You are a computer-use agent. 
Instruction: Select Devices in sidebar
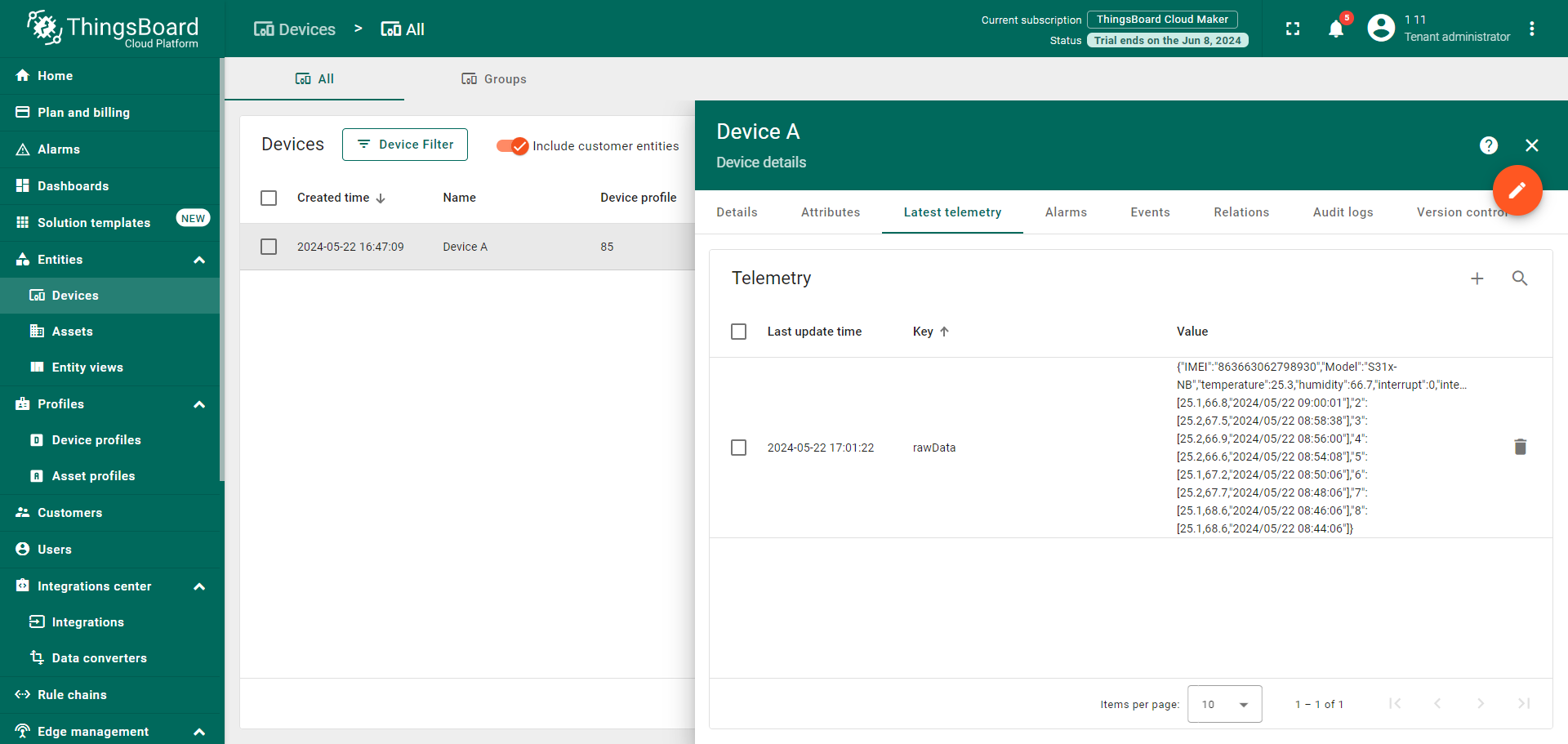110,296
